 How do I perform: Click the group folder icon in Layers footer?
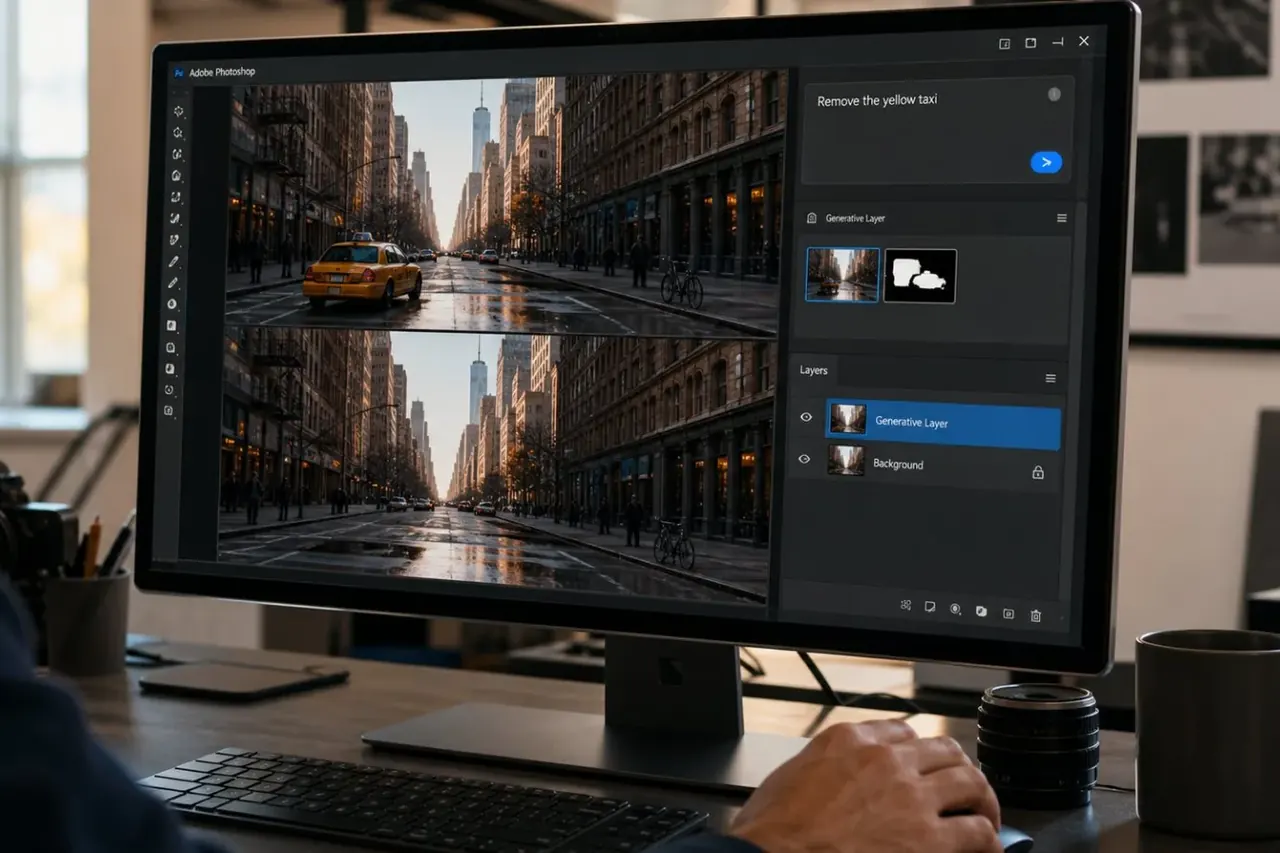tap(981, 611)
